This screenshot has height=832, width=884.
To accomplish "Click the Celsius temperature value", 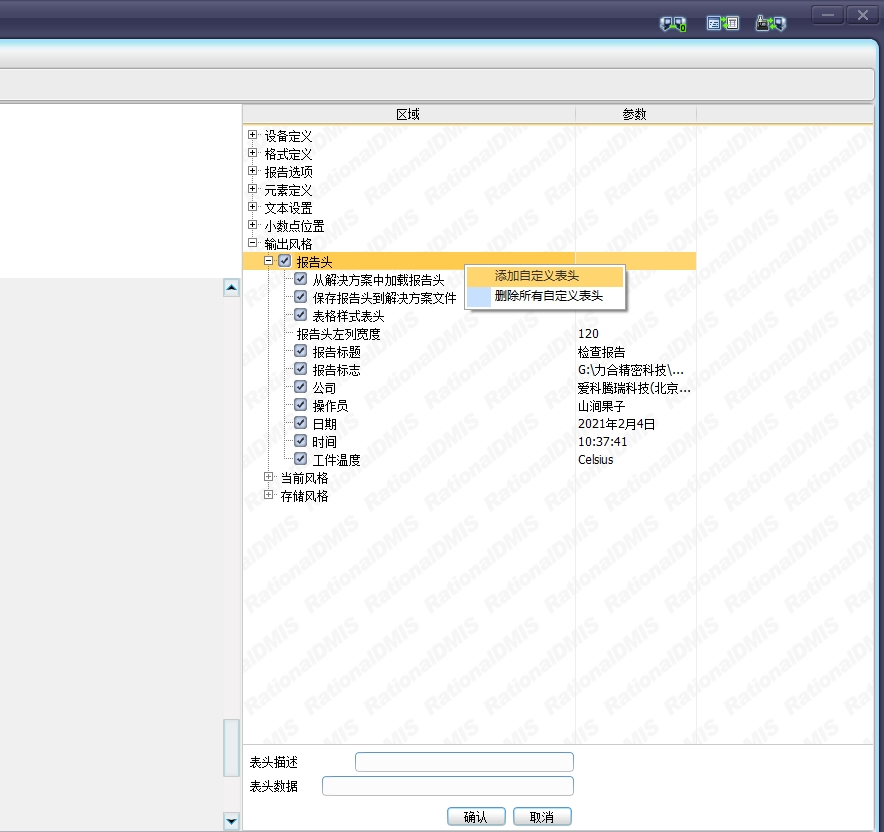I will pyautogui.click(x=595, y=460).
